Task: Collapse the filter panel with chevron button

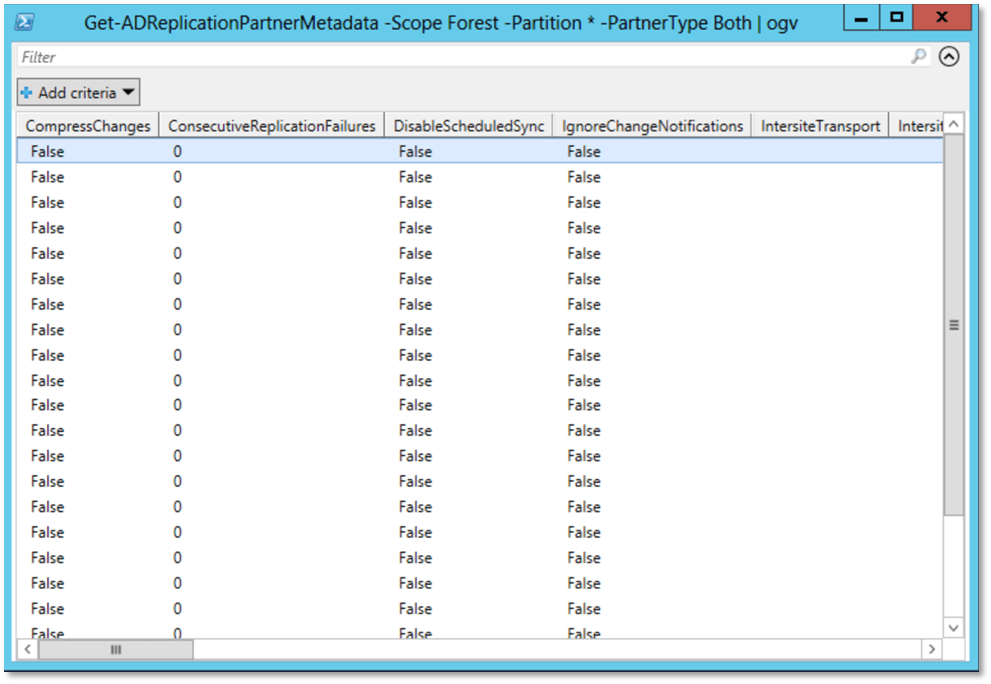Action: tap(949, 57)
